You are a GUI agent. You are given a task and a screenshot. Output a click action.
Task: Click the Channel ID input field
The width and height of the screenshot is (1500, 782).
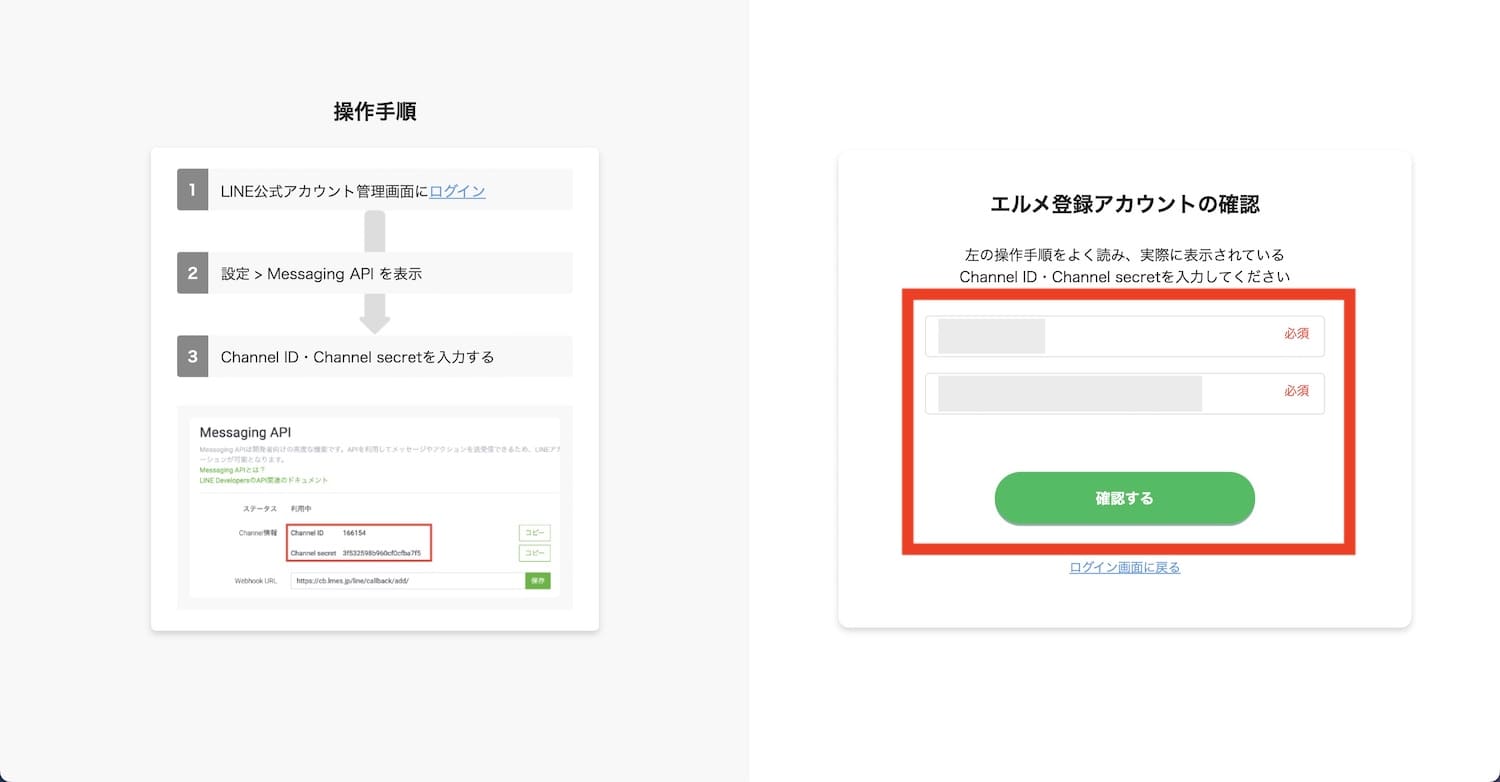click(x=1124, y=336)
